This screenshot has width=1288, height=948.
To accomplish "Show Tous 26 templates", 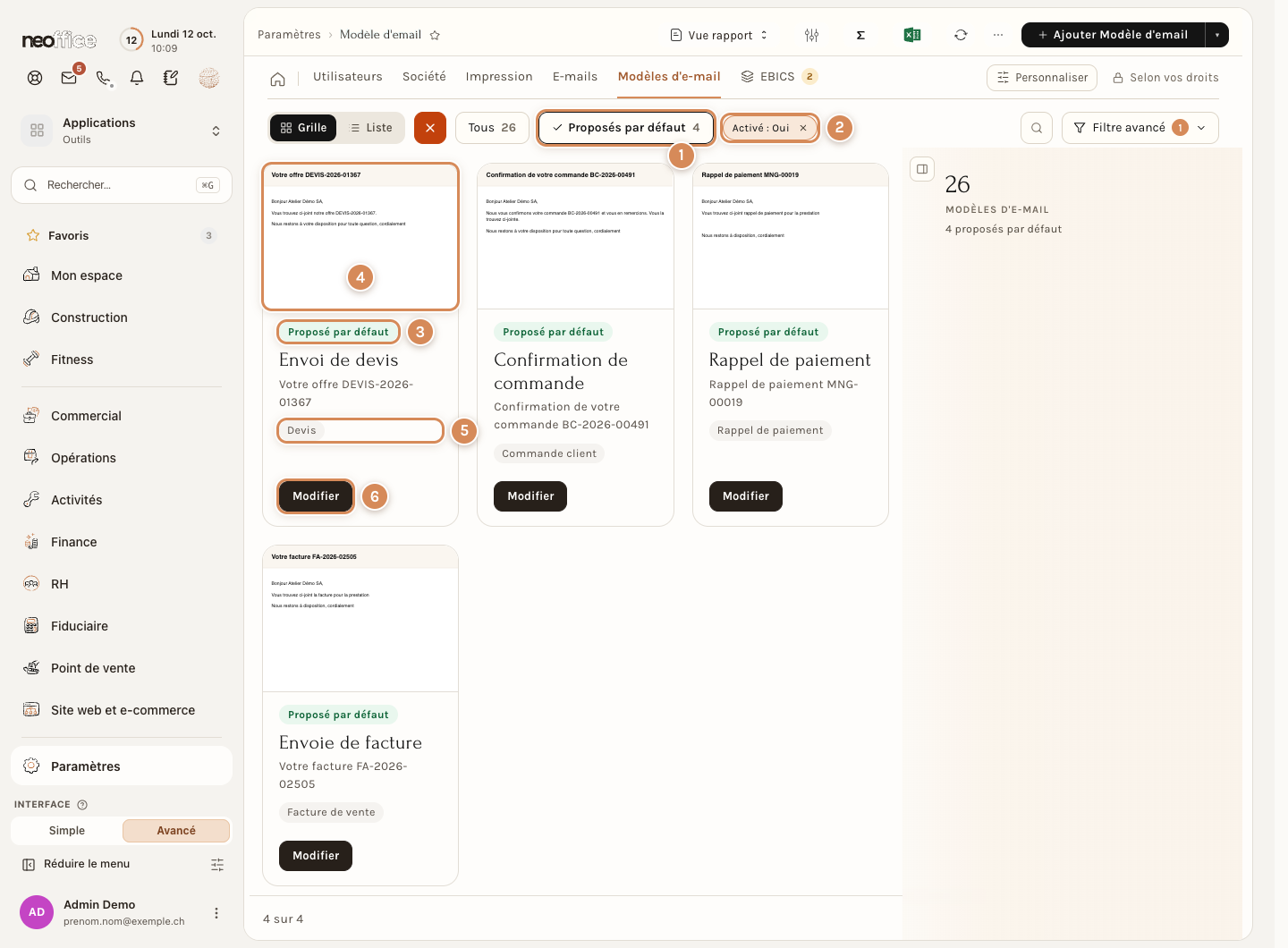I will (492, 128).
